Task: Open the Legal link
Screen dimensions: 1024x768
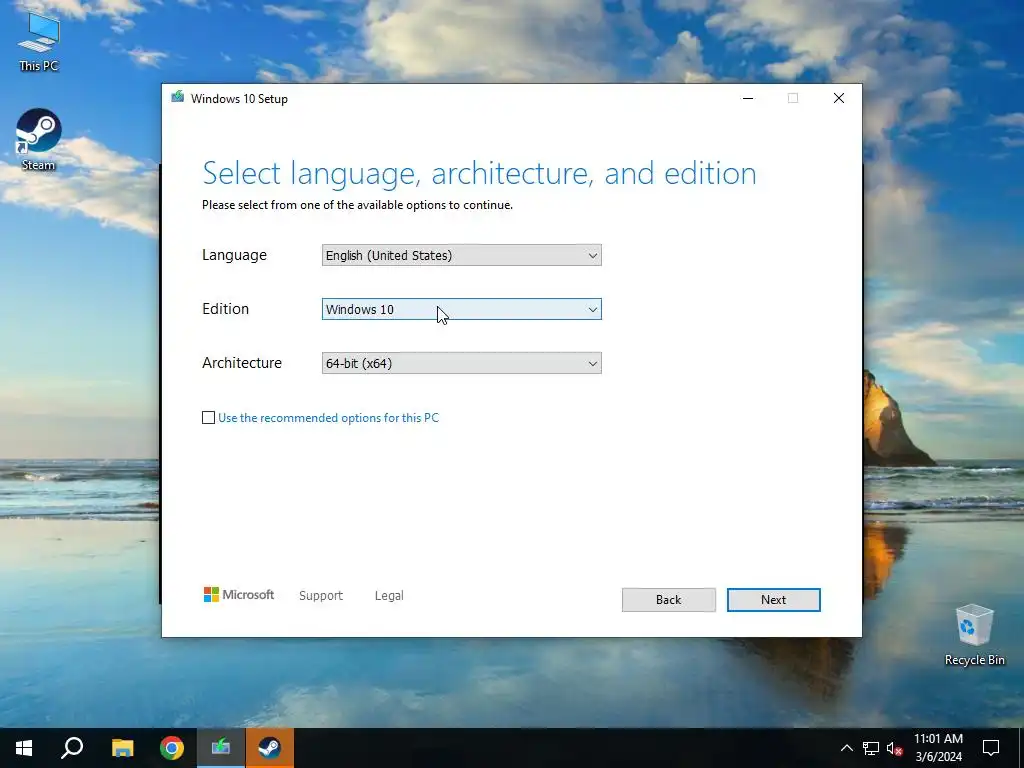Action: tap(389, 596)
